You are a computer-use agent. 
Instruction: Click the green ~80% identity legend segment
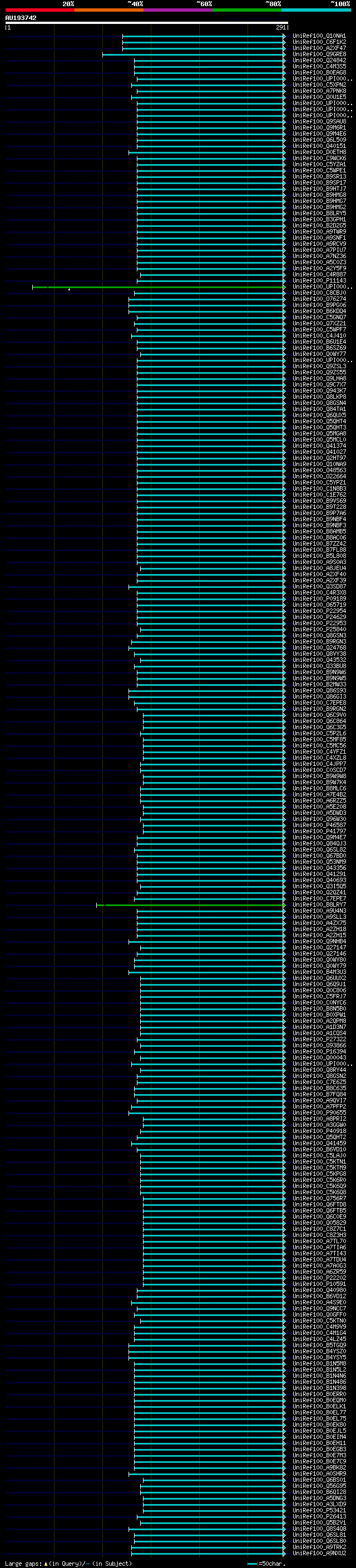(247, 10)
